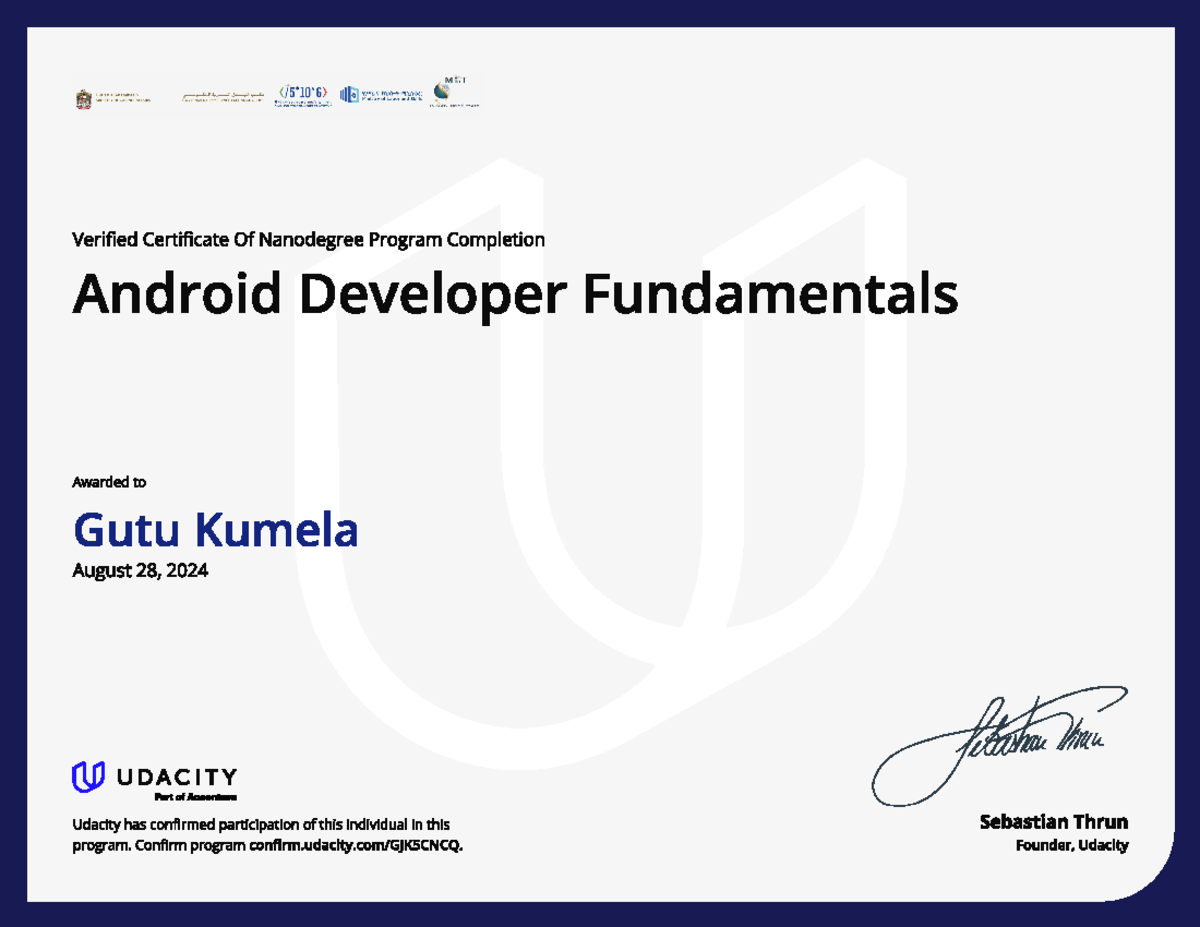
Task: Select the 'Android Developer Fundamentals' title
Action: point(515,294)
